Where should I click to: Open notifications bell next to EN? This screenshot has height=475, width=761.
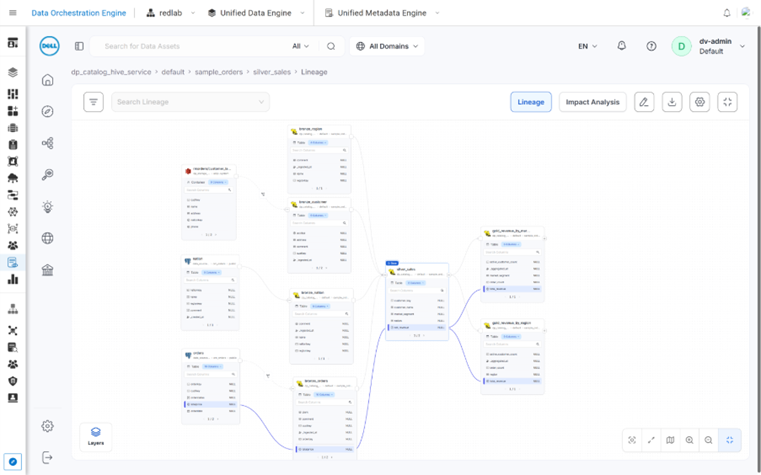(622, 46)
